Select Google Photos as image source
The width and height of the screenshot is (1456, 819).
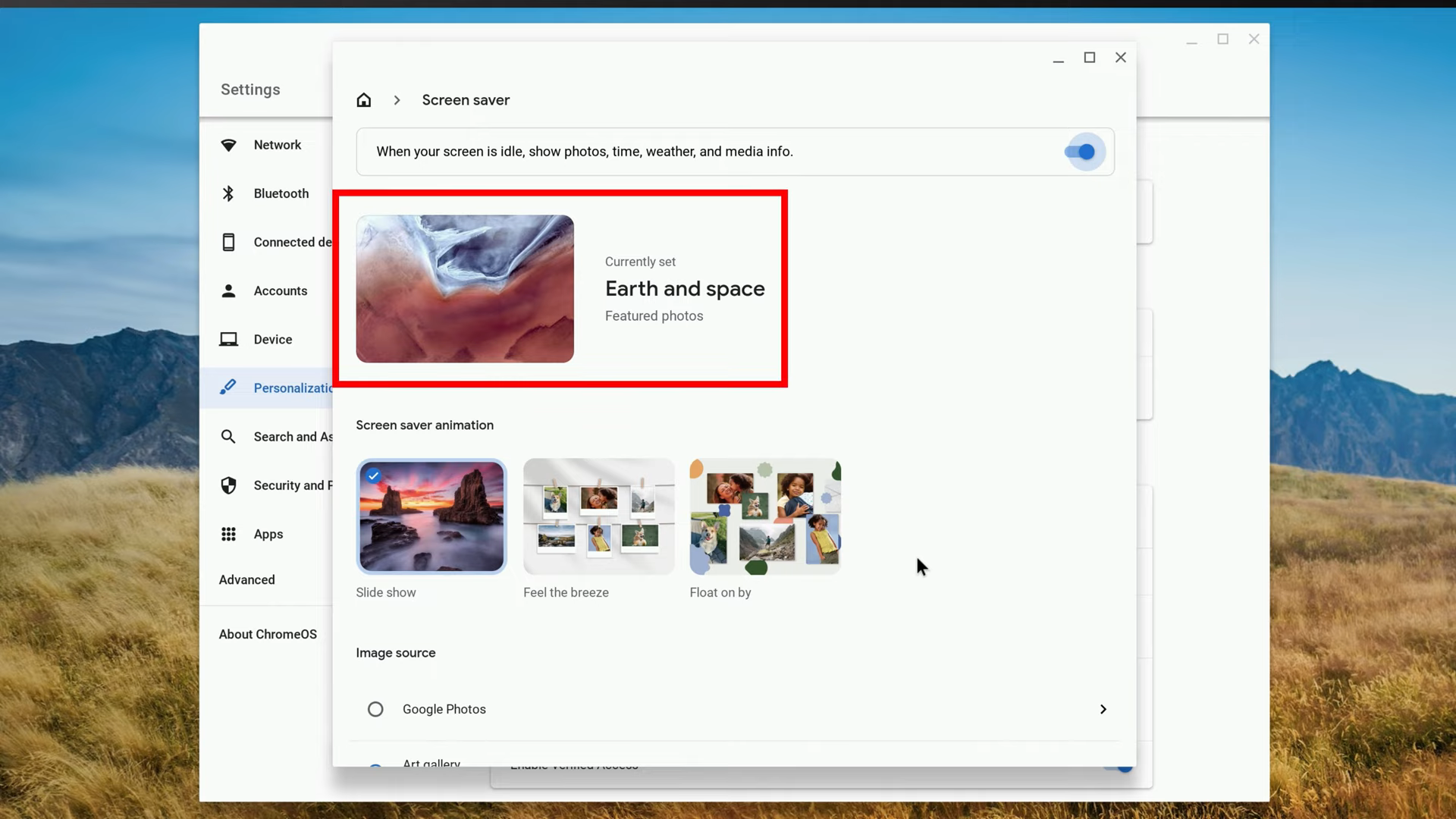375,708
